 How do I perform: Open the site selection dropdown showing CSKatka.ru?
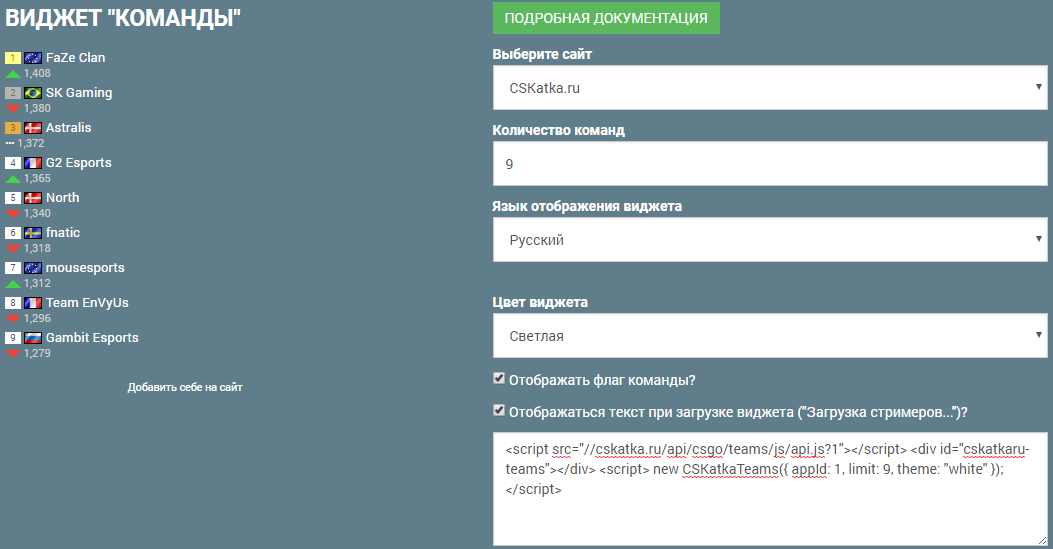(x=770, y=87)
